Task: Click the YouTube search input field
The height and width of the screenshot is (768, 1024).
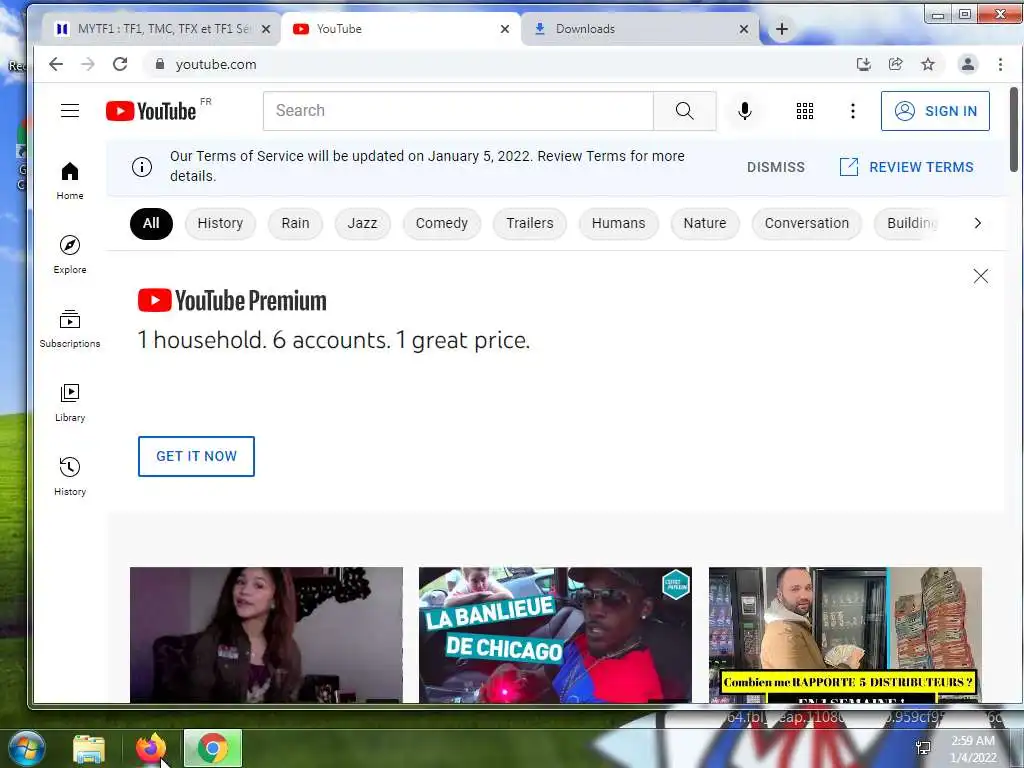Action: click(458, 111)
